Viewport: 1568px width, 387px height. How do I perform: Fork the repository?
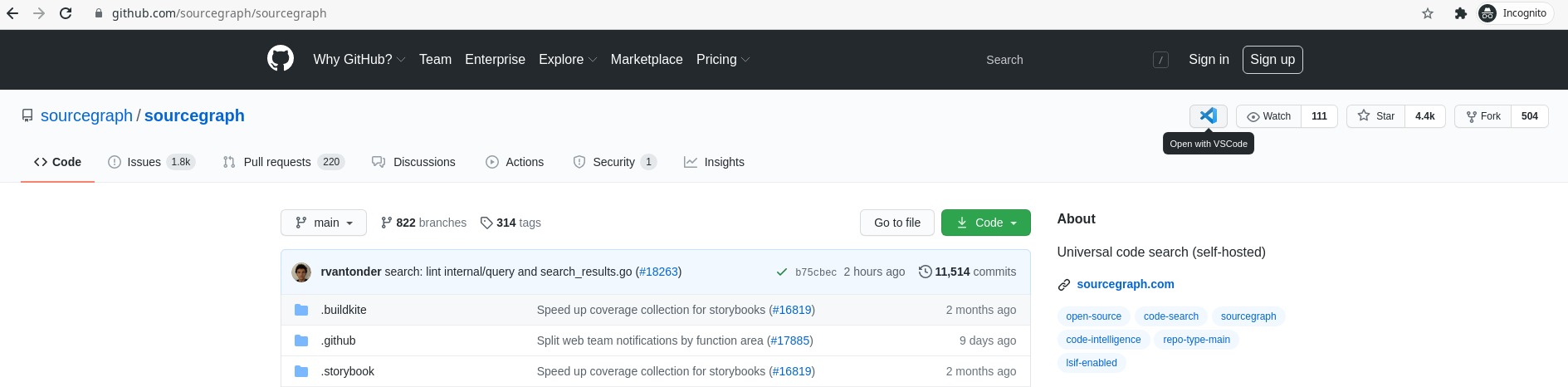1483,116
